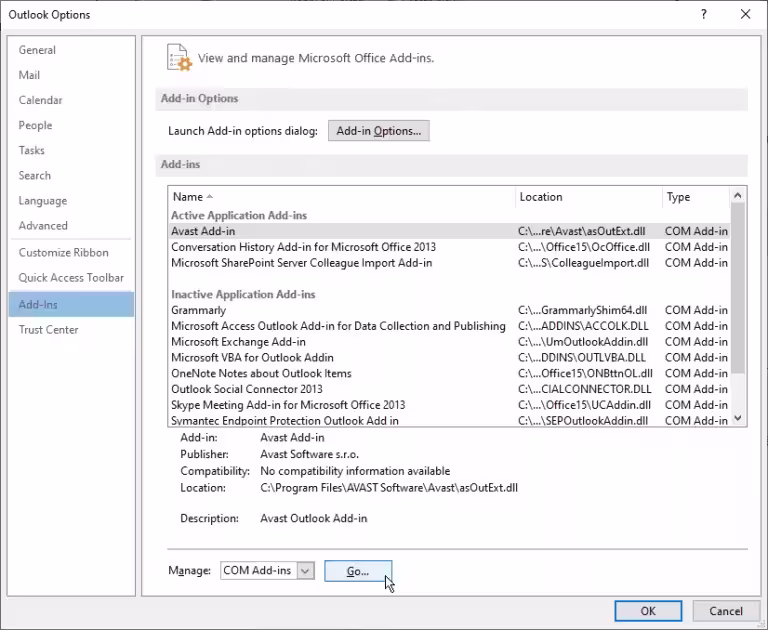768x630 pixels.
Task: Sort by the Location column header
Action: [x=589, y=197]
